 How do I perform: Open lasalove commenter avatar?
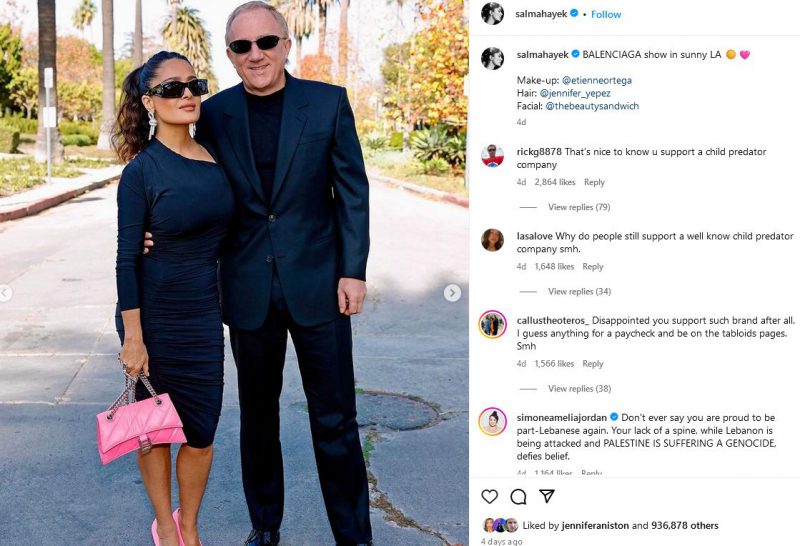[492, 240]
